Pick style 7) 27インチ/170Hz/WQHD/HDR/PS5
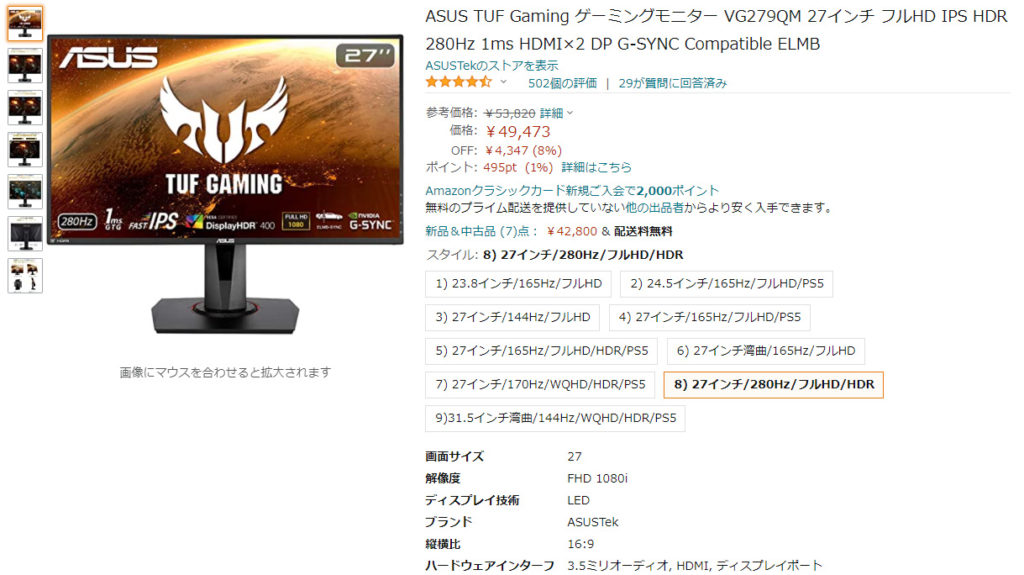 point(539,384)
